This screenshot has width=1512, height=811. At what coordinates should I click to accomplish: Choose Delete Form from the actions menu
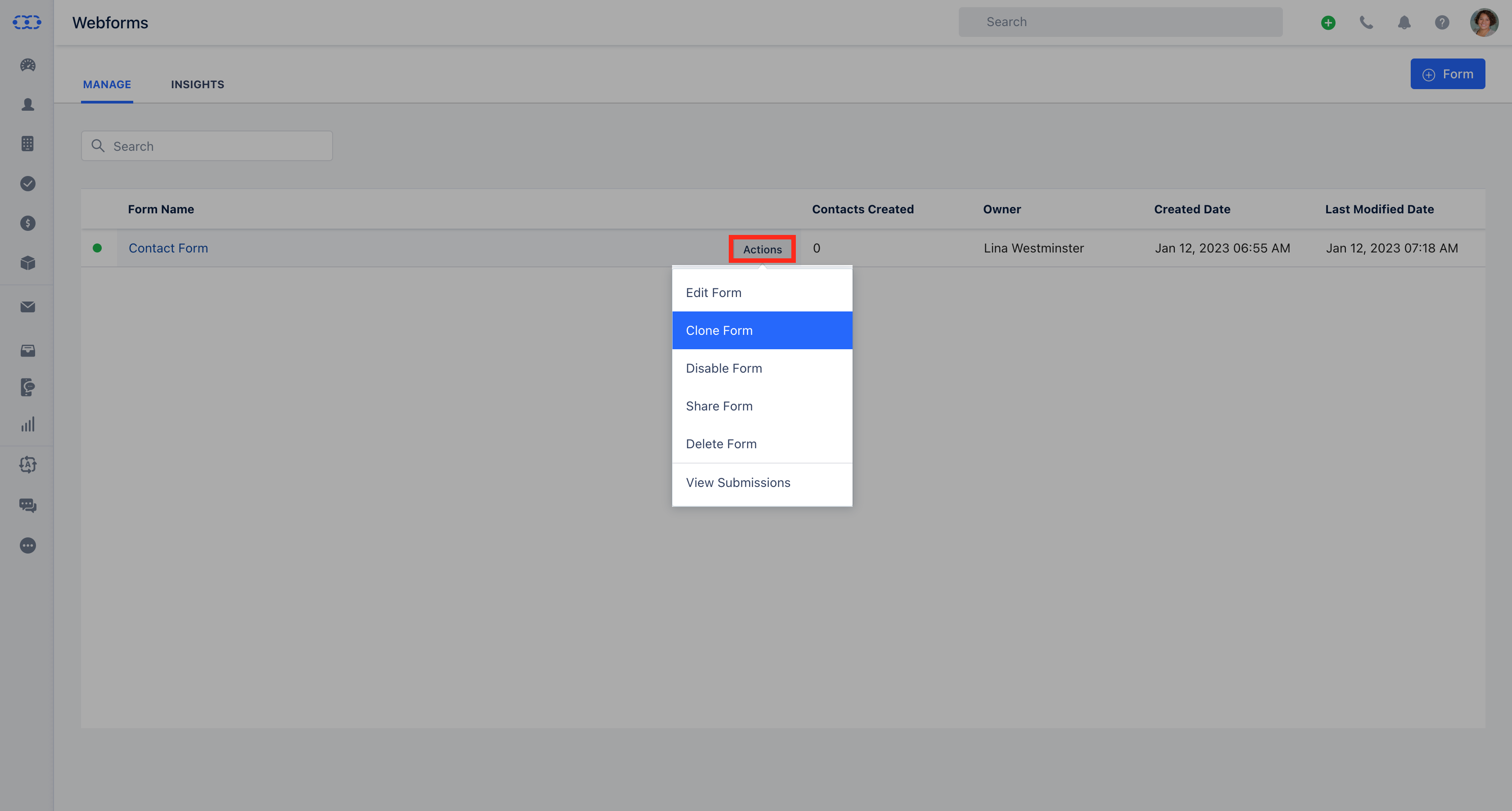(762, 444)
